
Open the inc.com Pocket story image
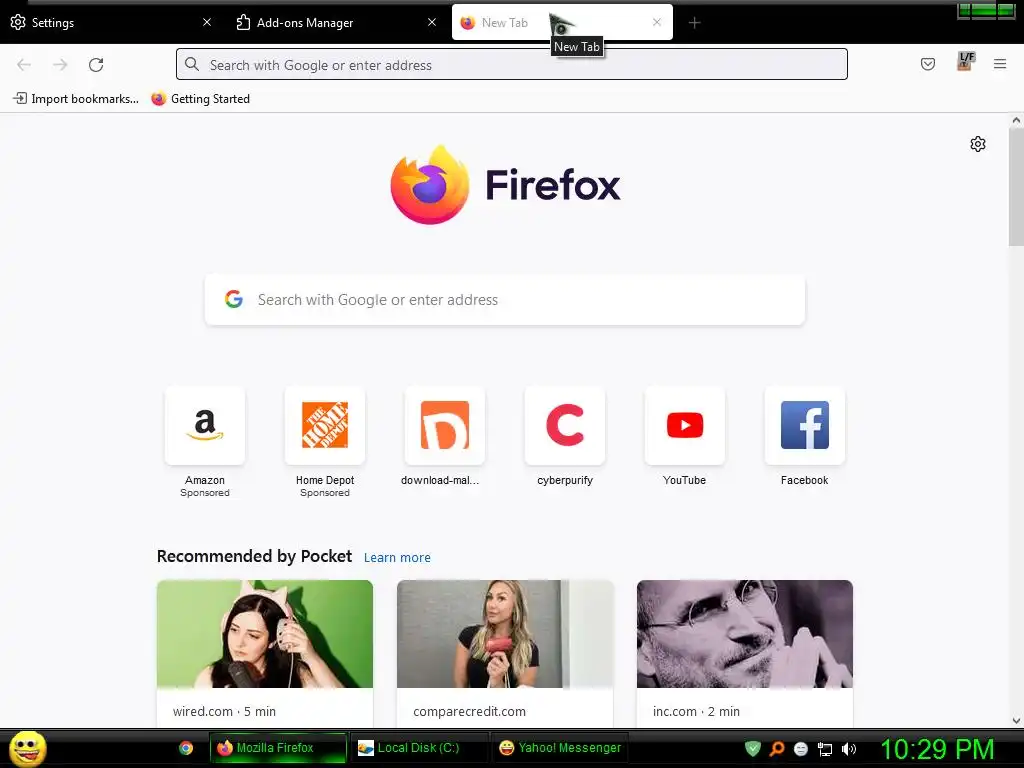[x=744, y=633]
